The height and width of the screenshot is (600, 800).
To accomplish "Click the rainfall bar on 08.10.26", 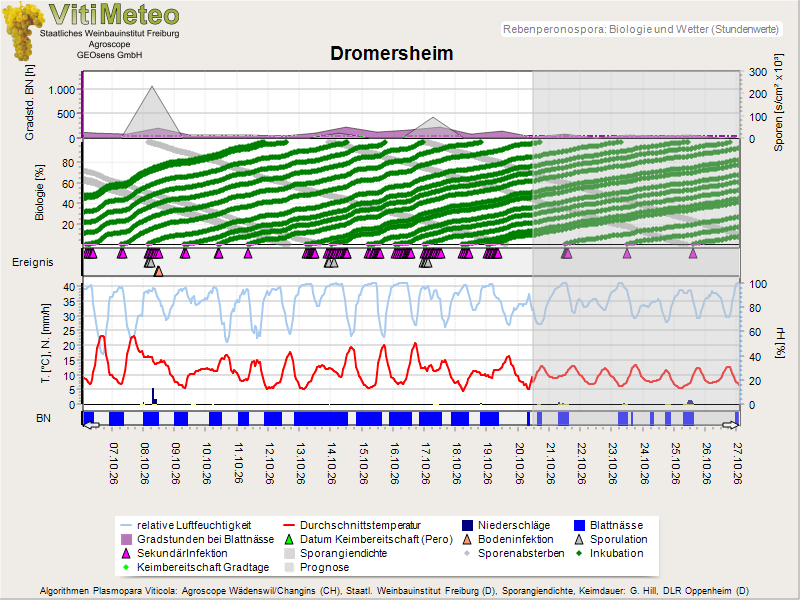I will pyautogui.click(x=153, y=396).
